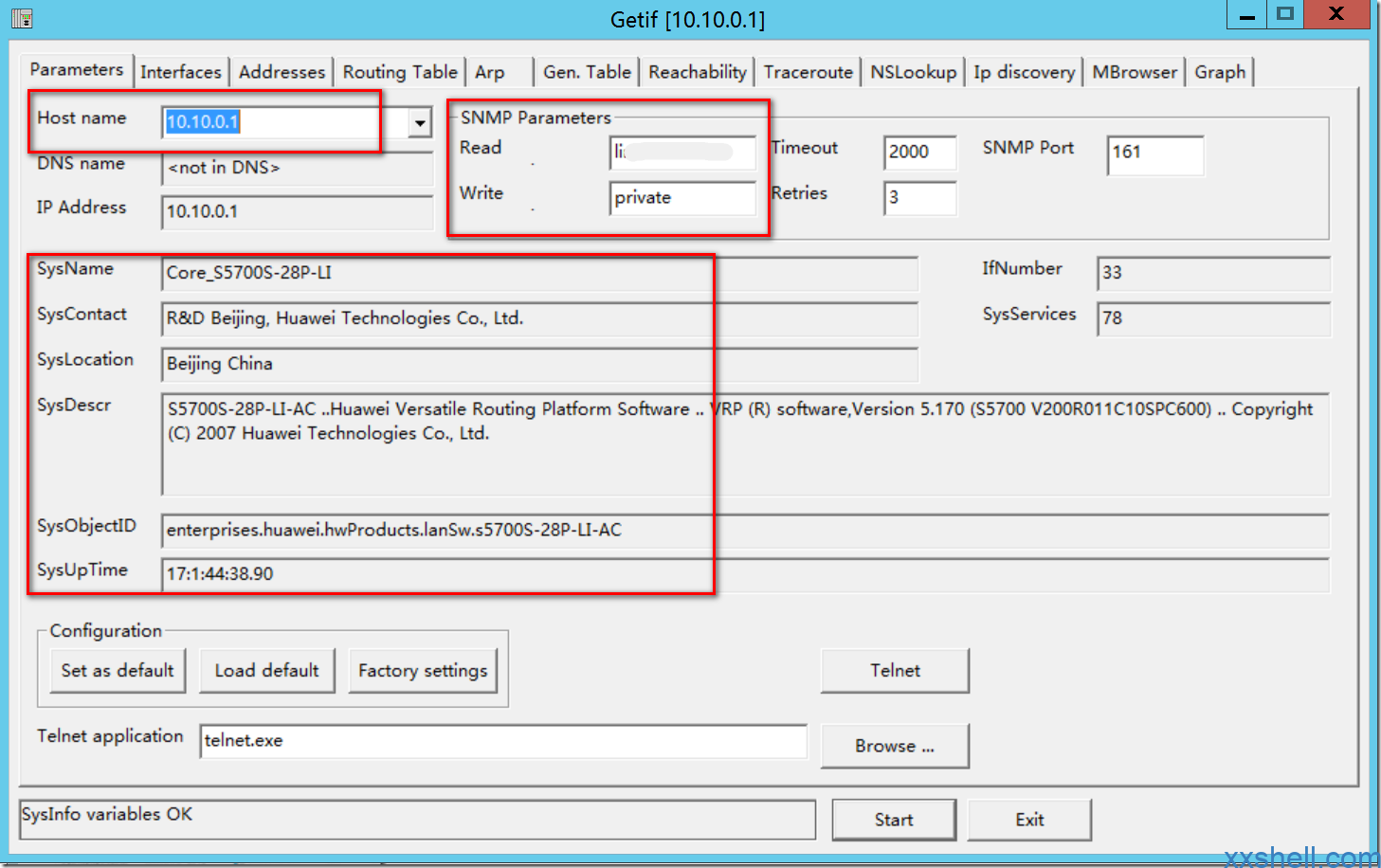Click the SysDescr label
1381x868 pixels.
[x=74, y=406]
